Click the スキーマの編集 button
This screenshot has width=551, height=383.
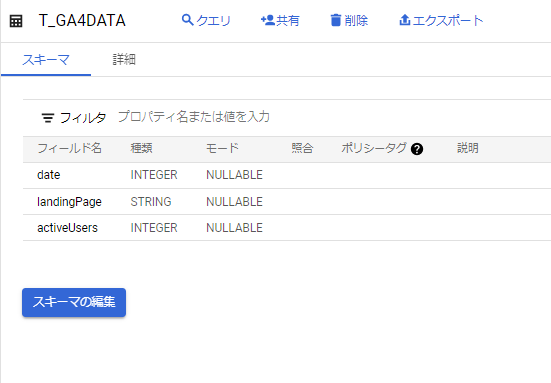[74, 302]
